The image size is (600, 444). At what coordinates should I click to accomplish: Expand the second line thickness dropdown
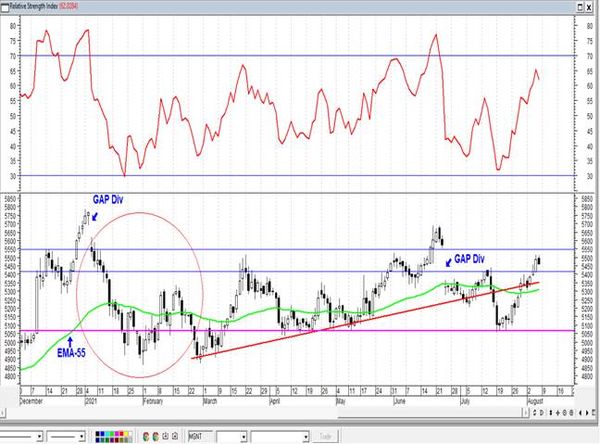coord(82,436)
